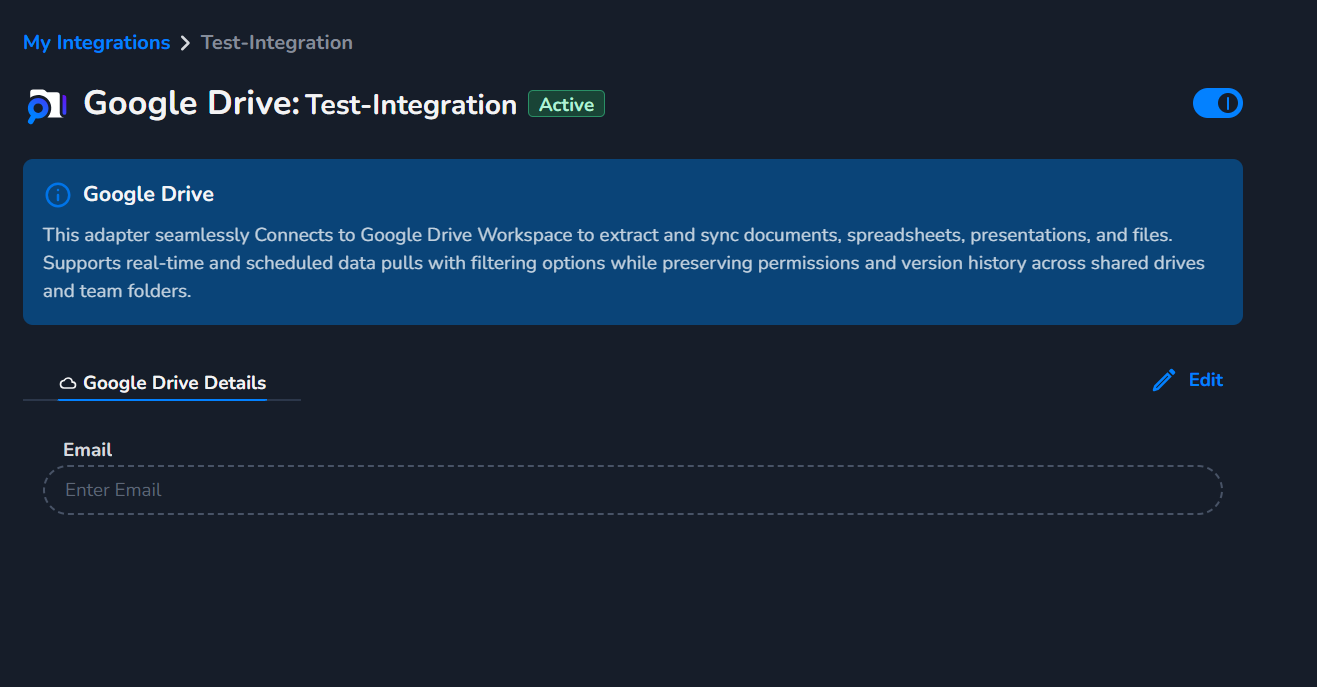Open My Integrations breadcrumb link
The height and width of the screenshot is (687, 1317).
point(96,42)
